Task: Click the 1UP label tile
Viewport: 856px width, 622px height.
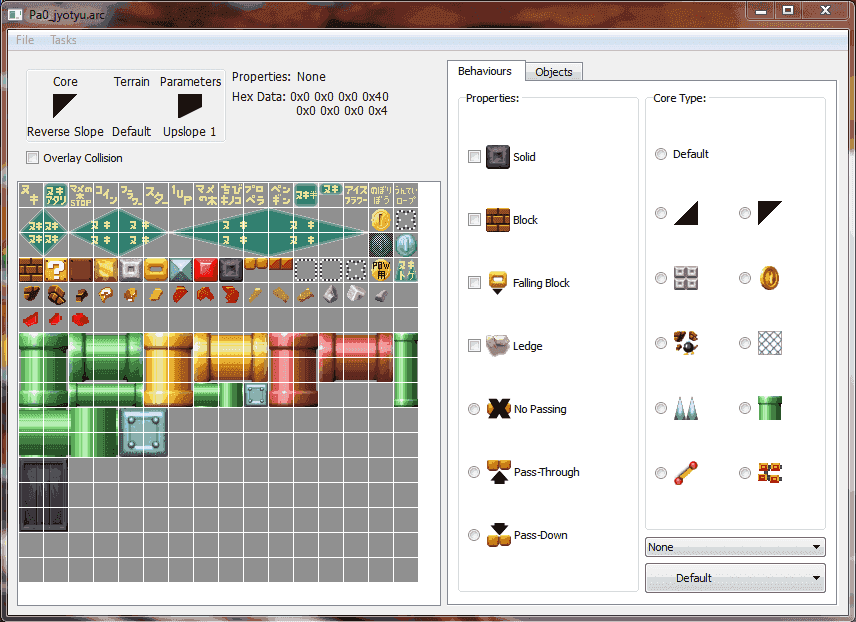Action: [181, 195]
